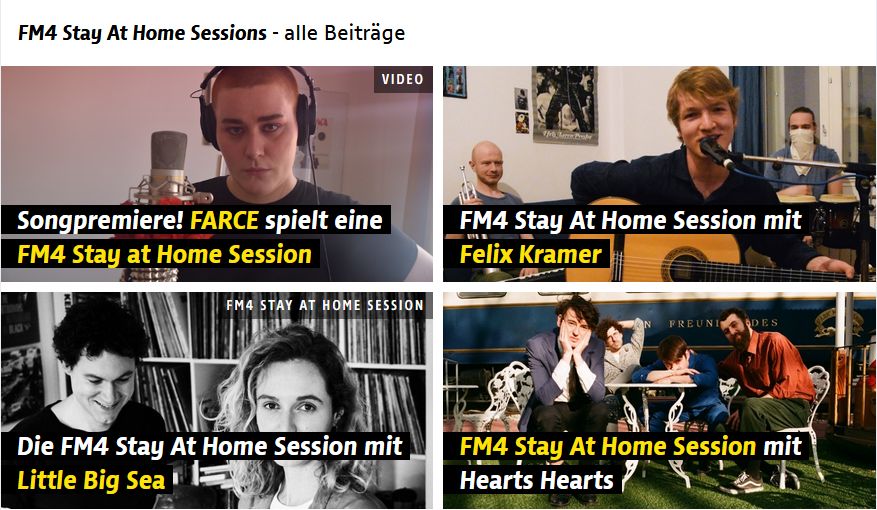Viewport: 877px width, 510px height.
Task: Select the 'Hearts Hearts' white title
Action: 536,480
